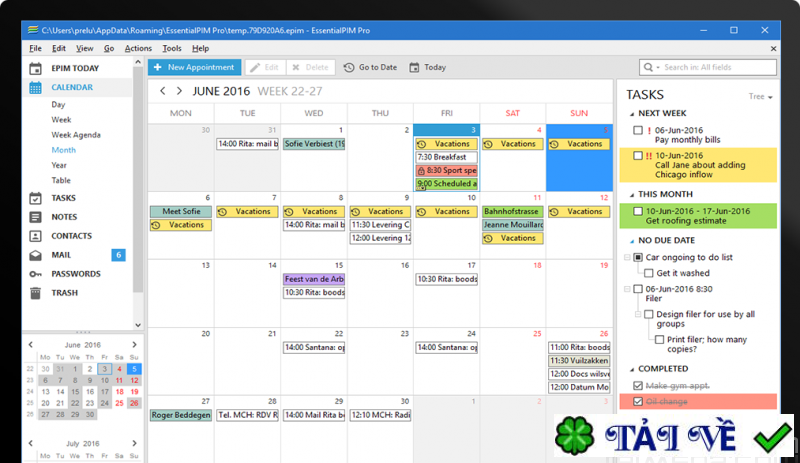
Task: Open the Go menu
Action: click(109, 48)
